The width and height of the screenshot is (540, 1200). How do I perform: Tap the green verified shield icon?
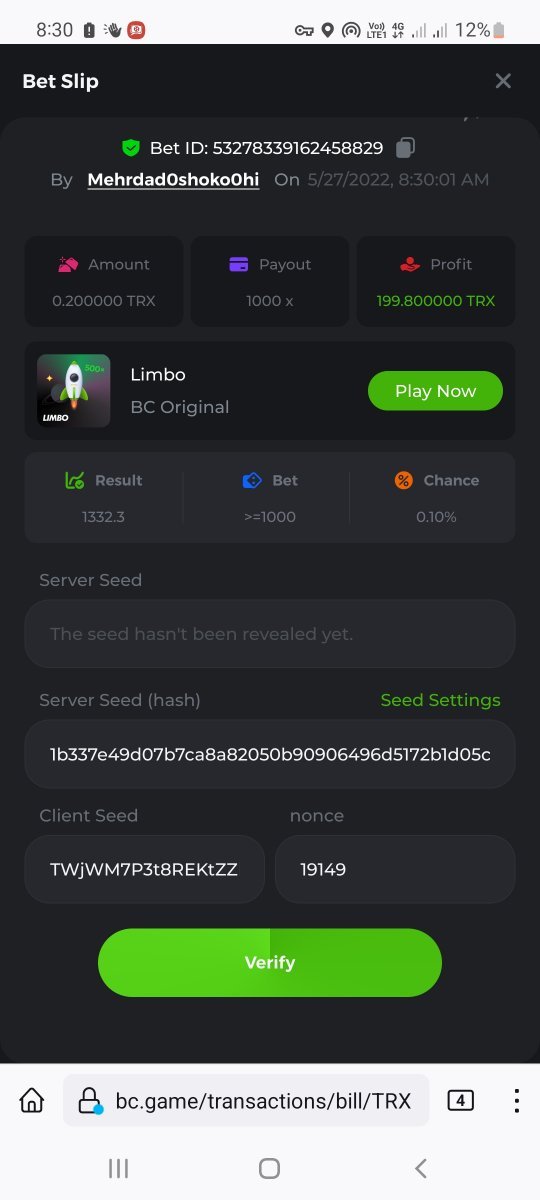(x=131, y=148)
